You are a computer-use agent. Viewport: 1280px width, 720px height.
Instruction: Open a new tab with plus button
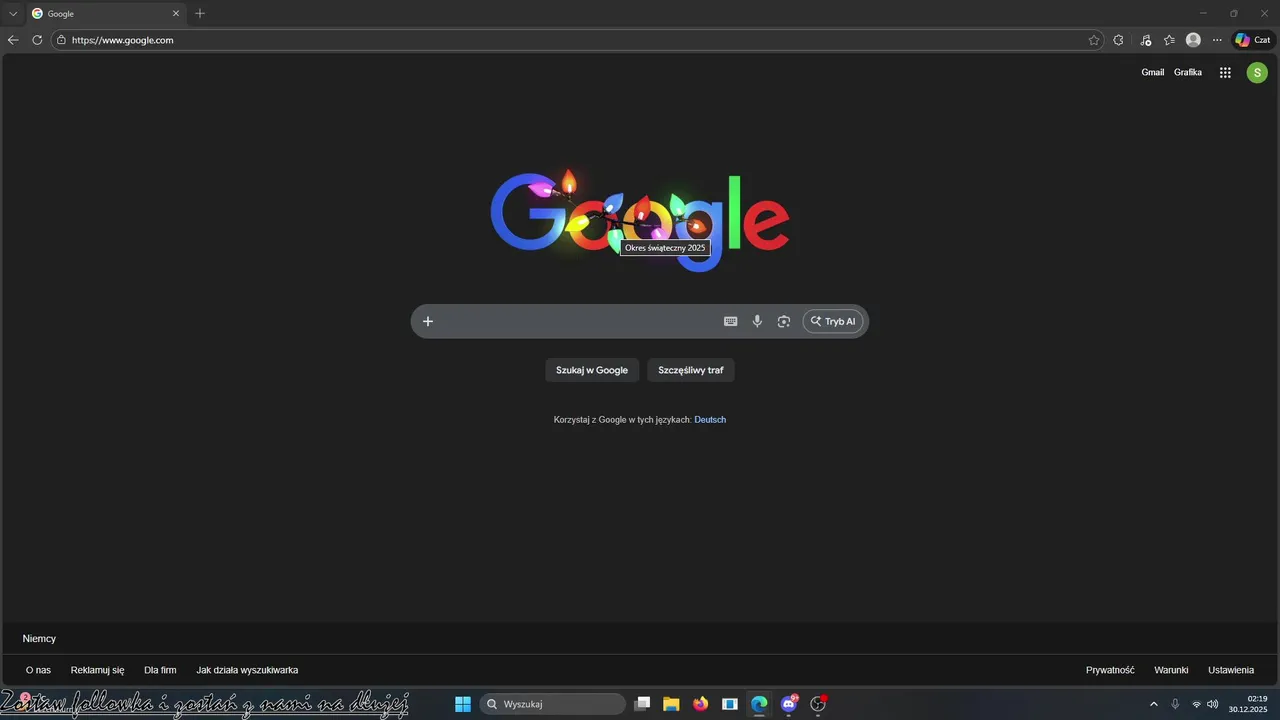click(x=200, y=14)
